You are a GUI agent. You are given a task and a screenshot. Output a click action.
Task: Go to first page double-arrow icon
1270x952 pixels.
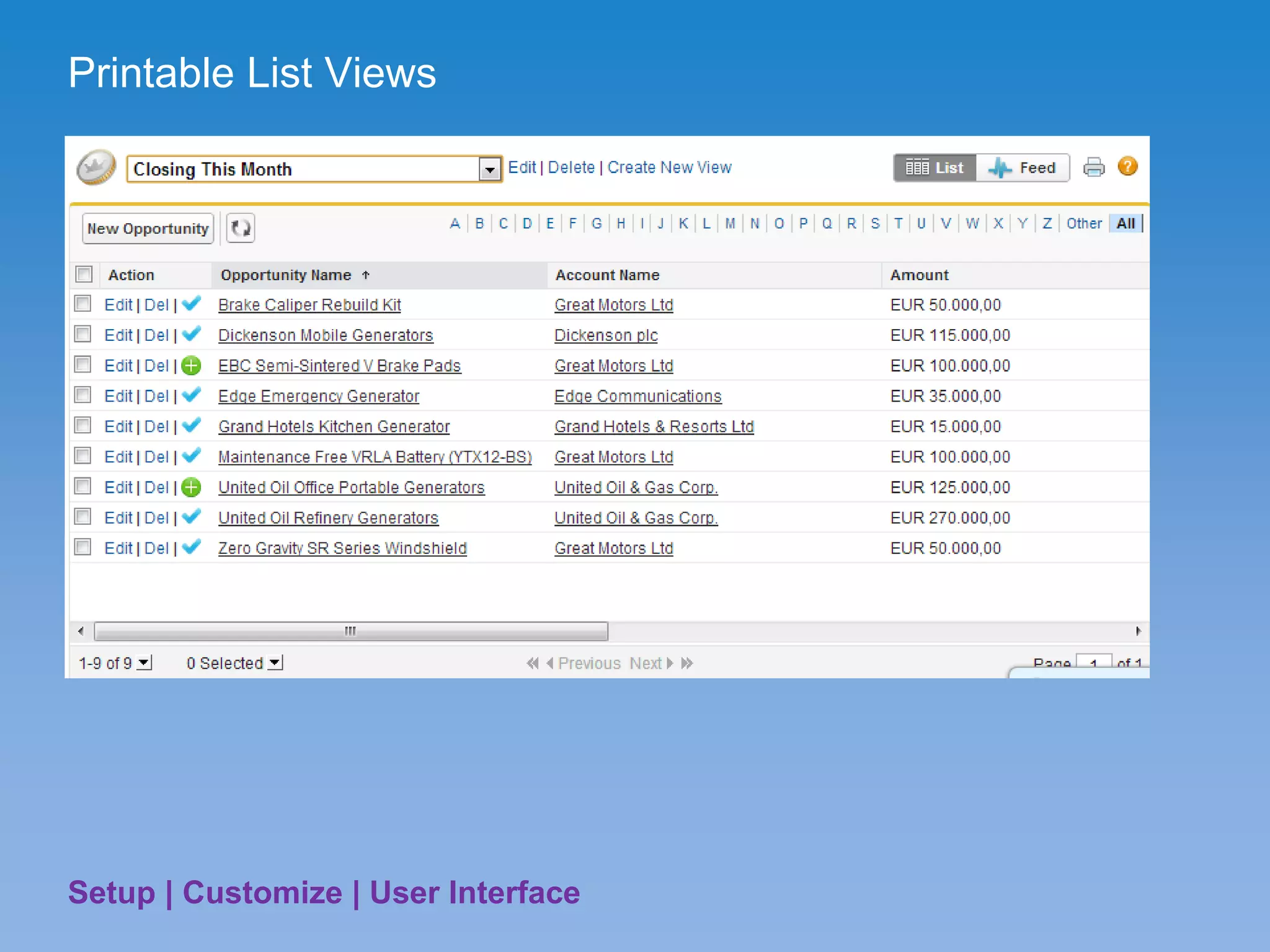click(x=532, y=663)
